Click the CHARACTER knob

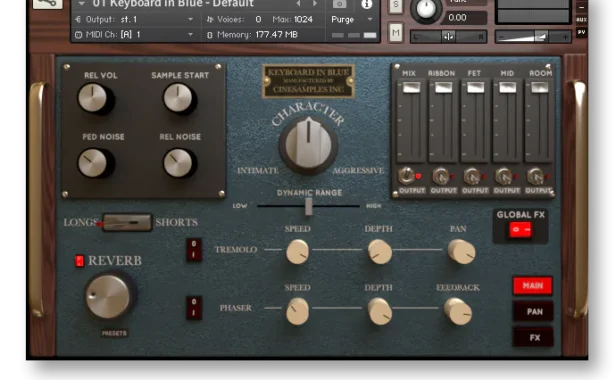308,144
